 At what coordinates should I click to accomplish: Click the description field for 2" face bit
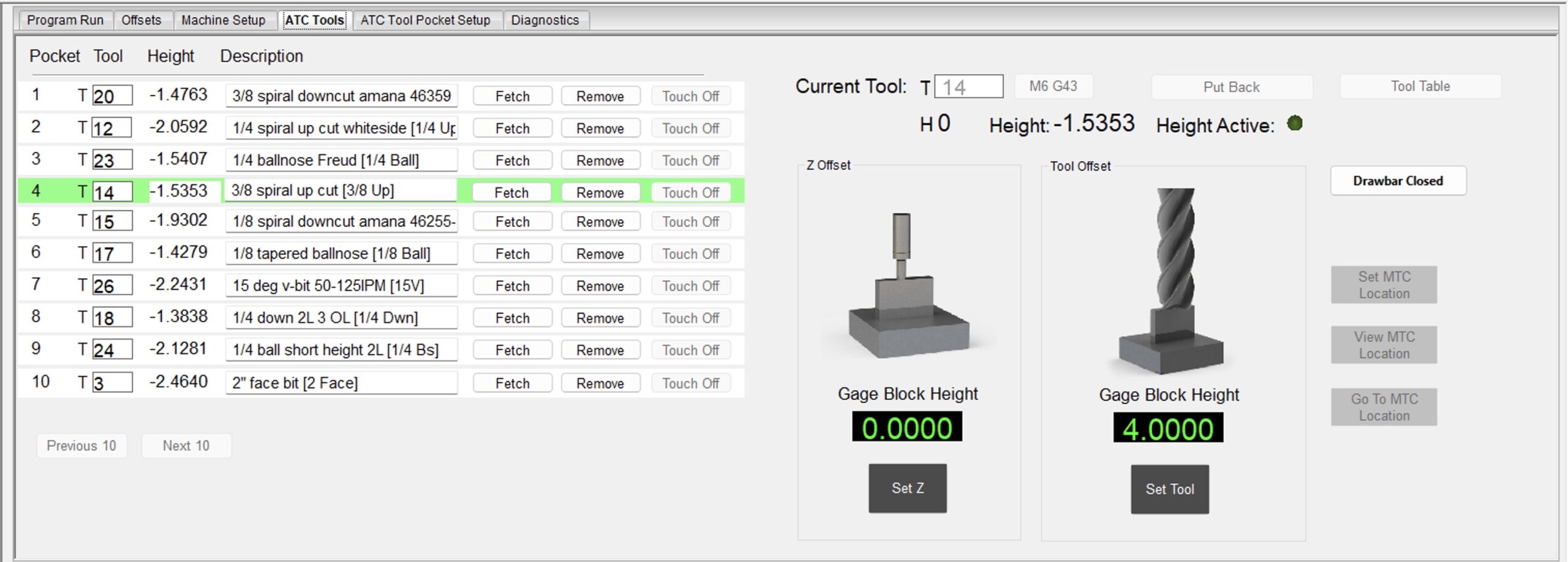click(341, 383)
